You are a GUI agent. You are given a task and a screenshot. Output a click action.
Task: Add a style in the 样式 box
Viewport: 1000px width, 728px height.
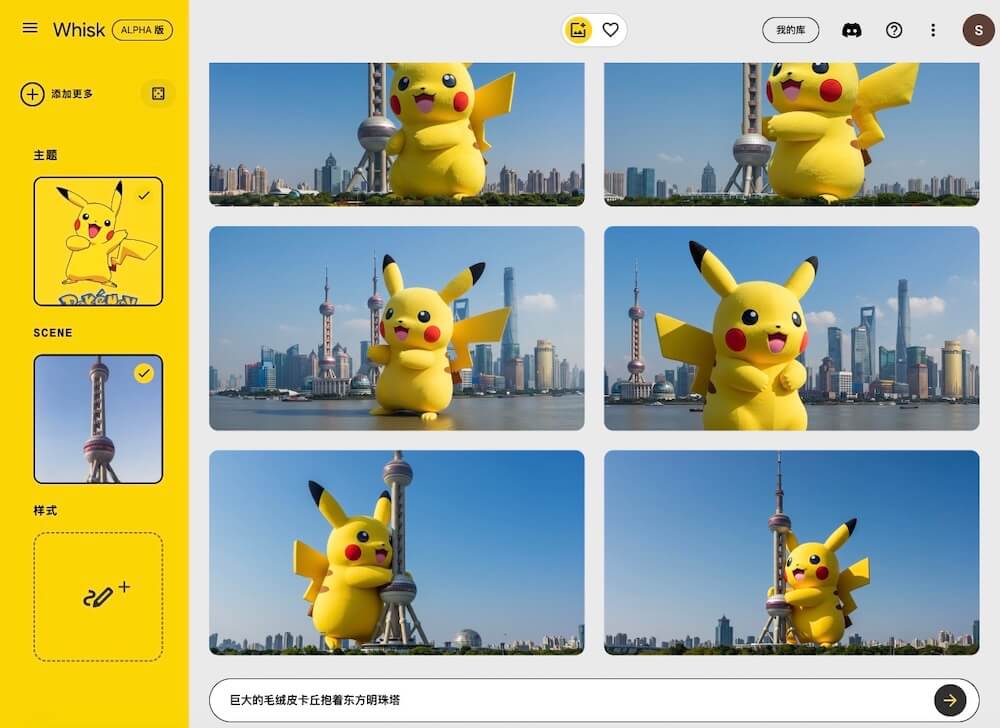coord(98,597)
